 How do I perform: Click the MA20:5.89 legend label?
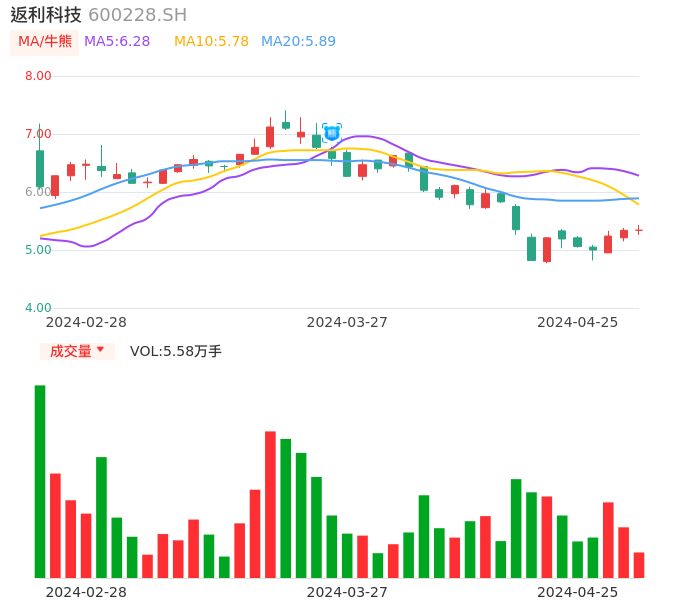pos(298,41)
